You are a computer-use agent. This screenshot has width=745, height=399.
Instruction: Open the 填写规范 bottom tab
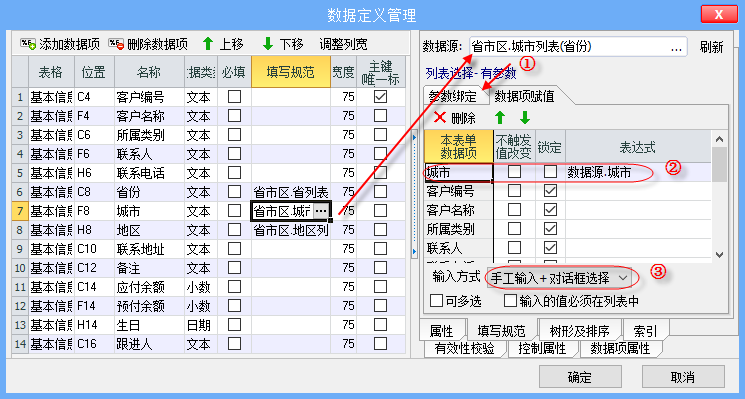[x=501, y=331]
